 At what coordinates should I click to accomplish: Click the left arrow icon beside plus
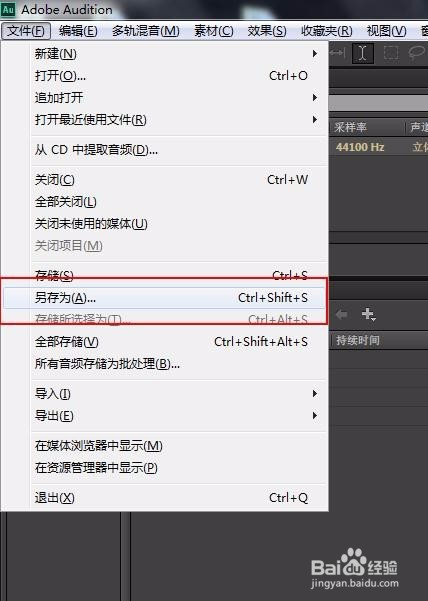coord(341,315)
